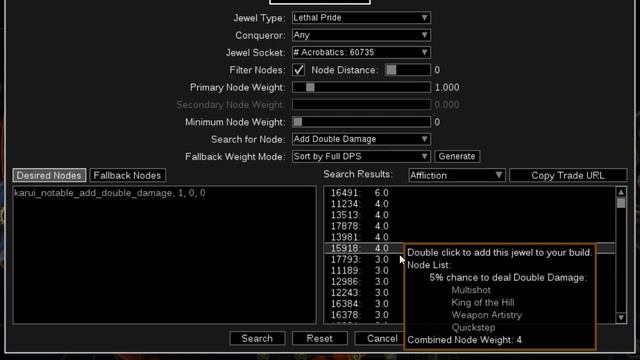Click the results scrollbar down arrow

click(x=621, y=318)
